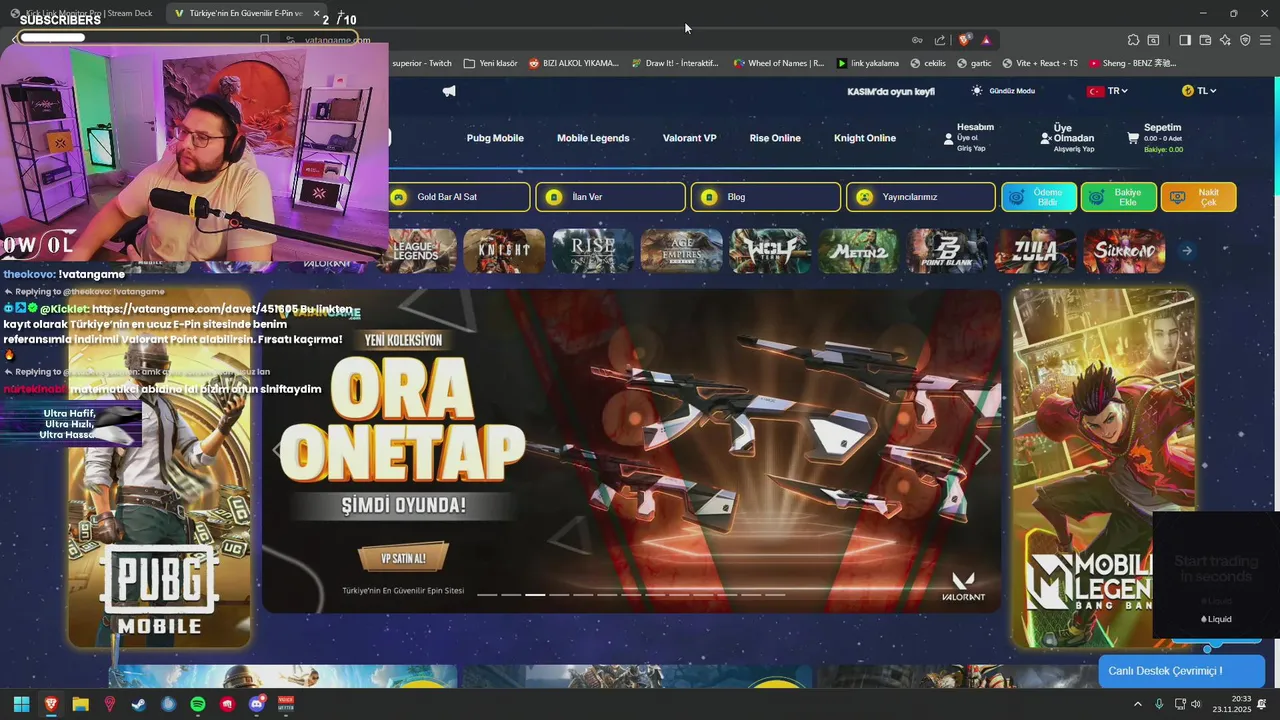Open Mobile Legends menu item
Screen dimensions: 1280x720
(x=593, y=138)
